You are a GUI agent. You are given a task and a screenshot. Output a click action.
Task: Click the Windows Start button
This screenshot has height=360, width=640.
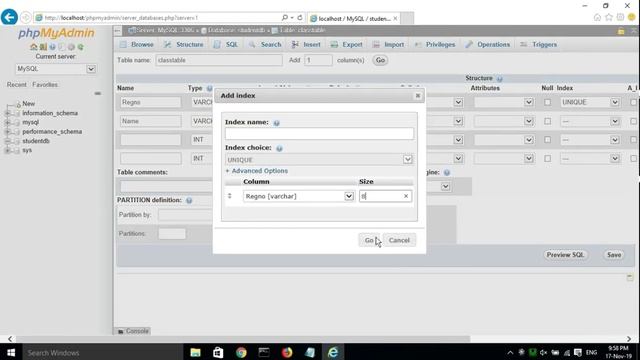[11, 352]
